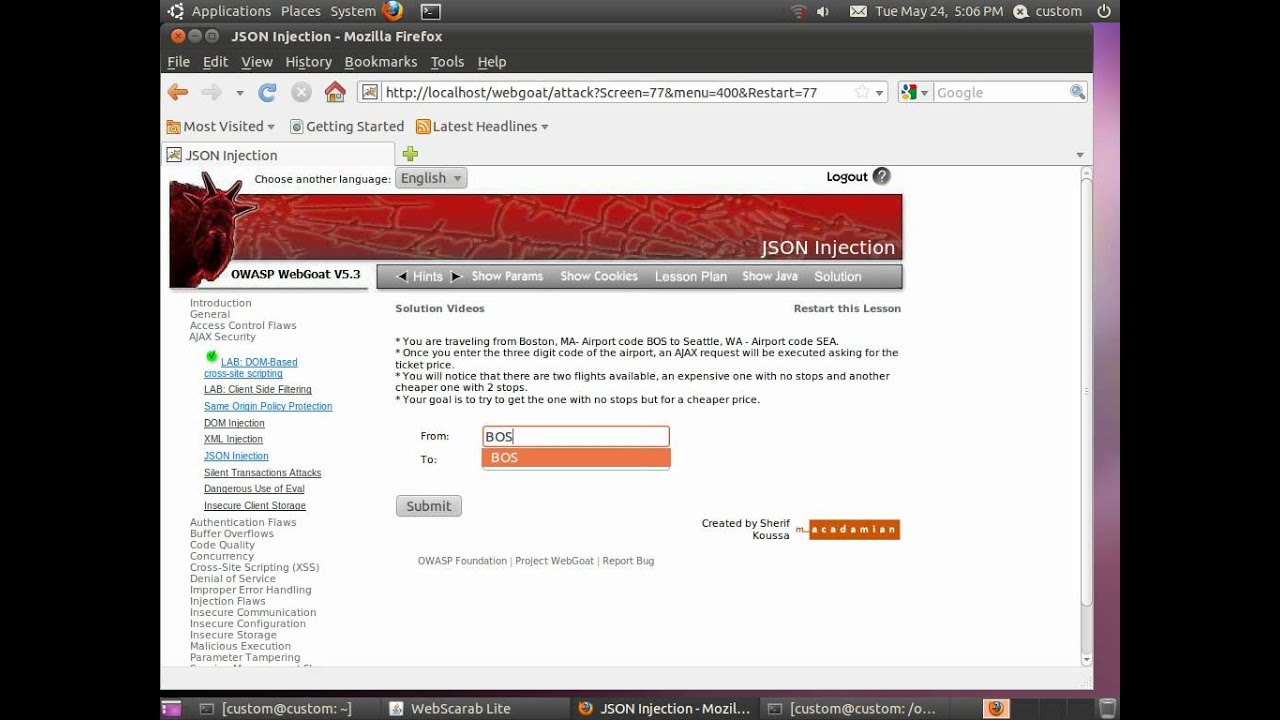Screen dimensions: 1280x720
Task: Open the Lesson Plan
Action: [x=691, y=277]
